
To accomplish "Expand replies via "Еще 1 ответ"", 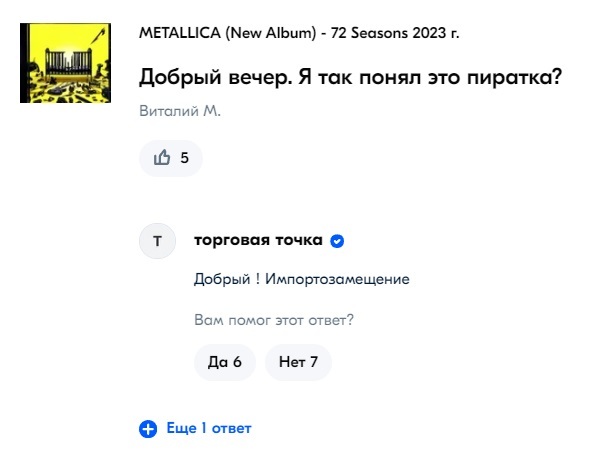I will [208, 429].
